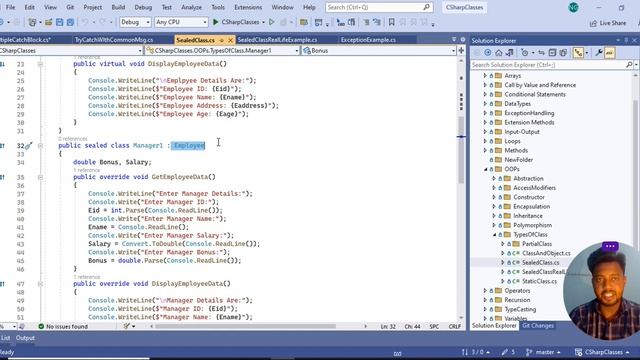Switch to SealedClassRealLifeExample.cs tab
Image resolution: width=640 pixels, height=360 pixels.
click(x=277, y=40)
